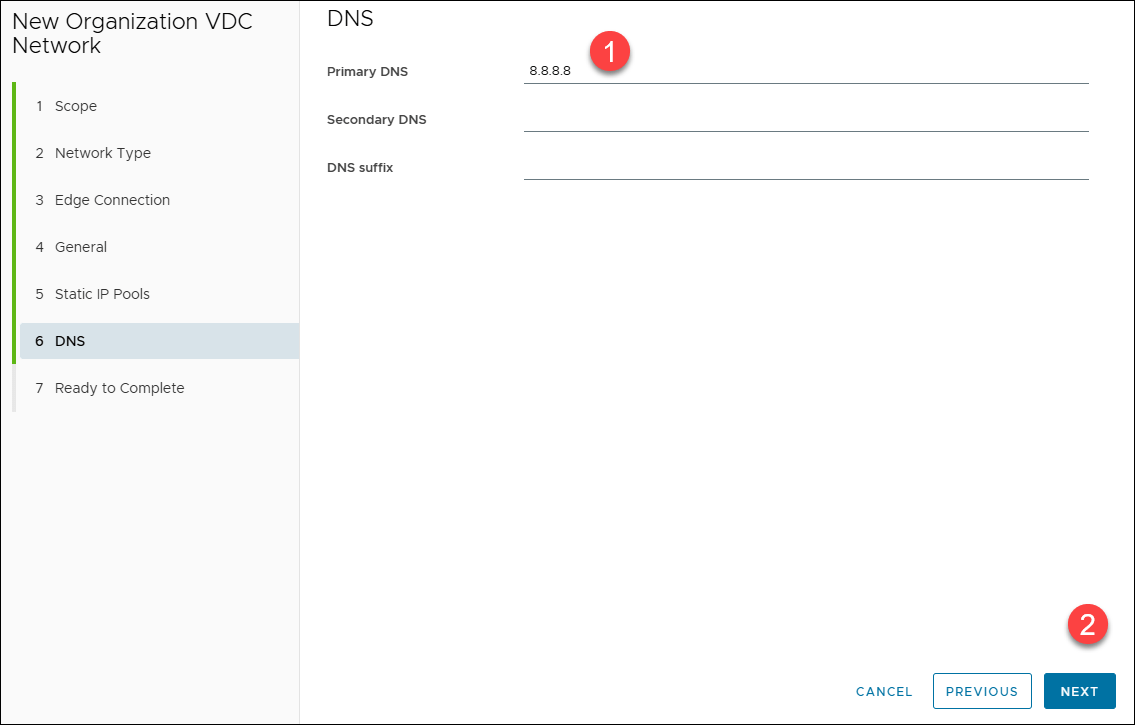Screen dimensions: 1135x725
Task: Focus the Secondary DNS input field
Action: pos(805,120)
